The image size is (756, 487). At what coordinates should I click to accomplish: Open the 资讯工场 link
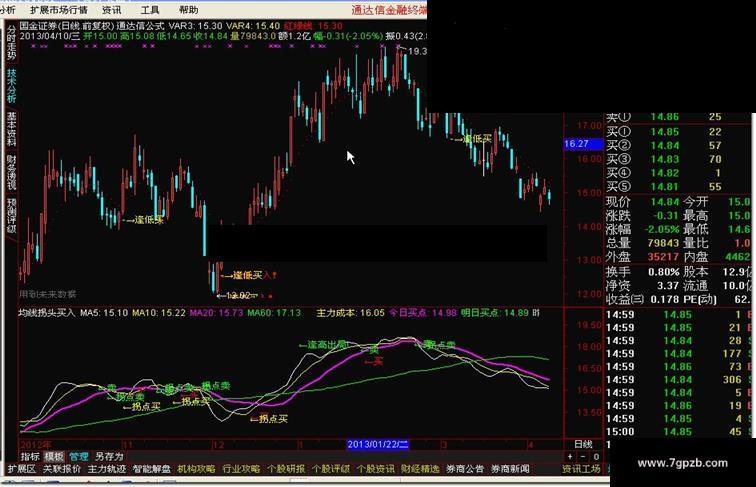pos(581,469)
